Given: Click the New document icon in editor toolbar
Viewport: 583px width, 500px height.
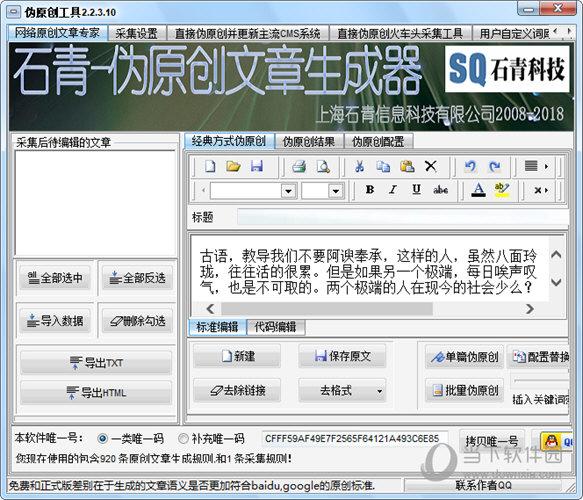Looking at the screenshot, I should [x=210, y=166].
